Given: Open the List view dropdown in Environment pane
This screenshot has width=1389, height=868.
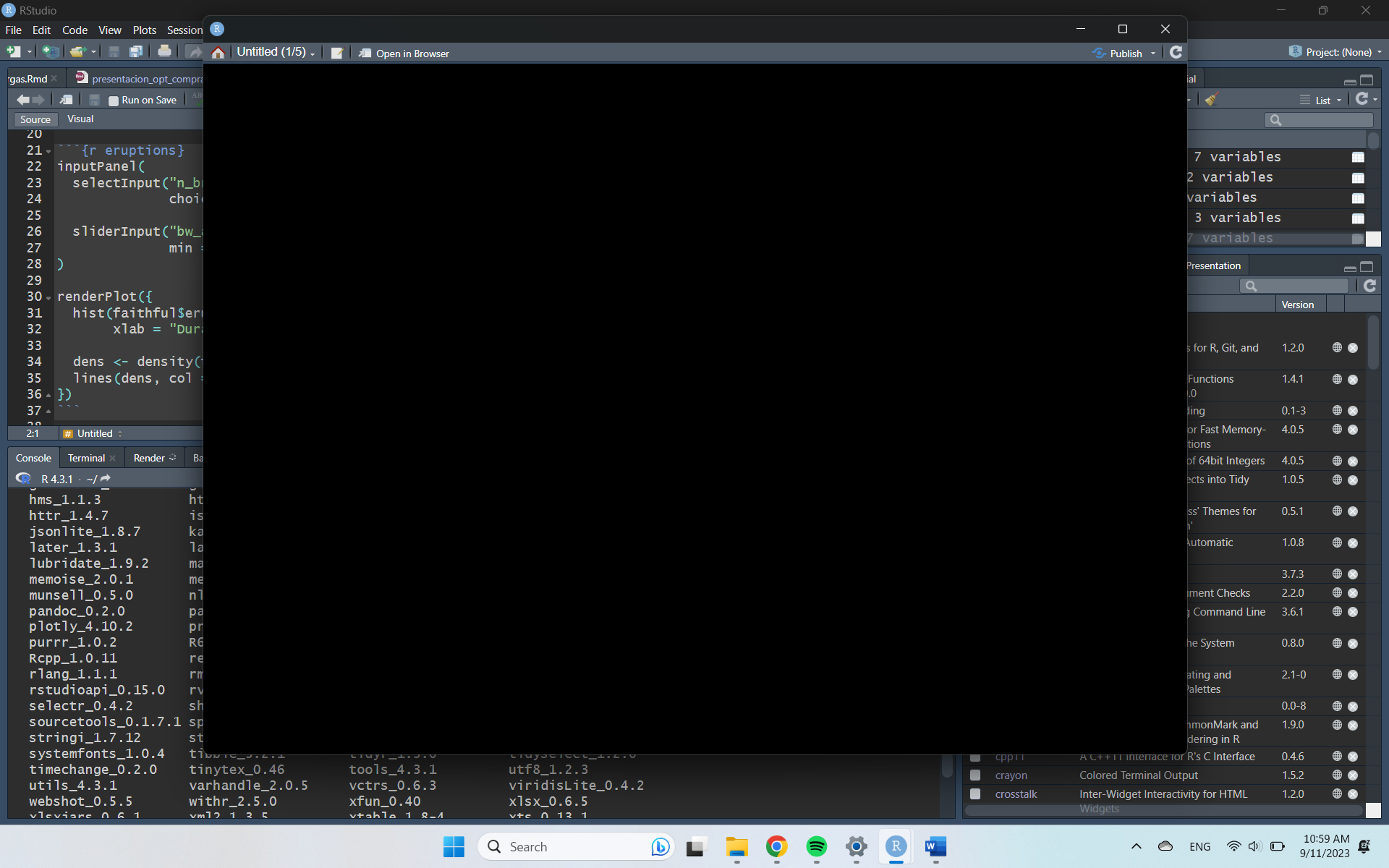Looking at the screenshot, I should pyautogui.click(x=1321, y=100).
